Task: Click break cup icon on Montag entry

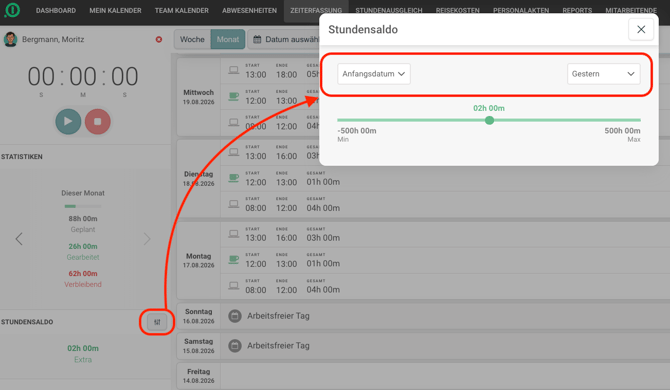Action: click(x=233, y=259)
